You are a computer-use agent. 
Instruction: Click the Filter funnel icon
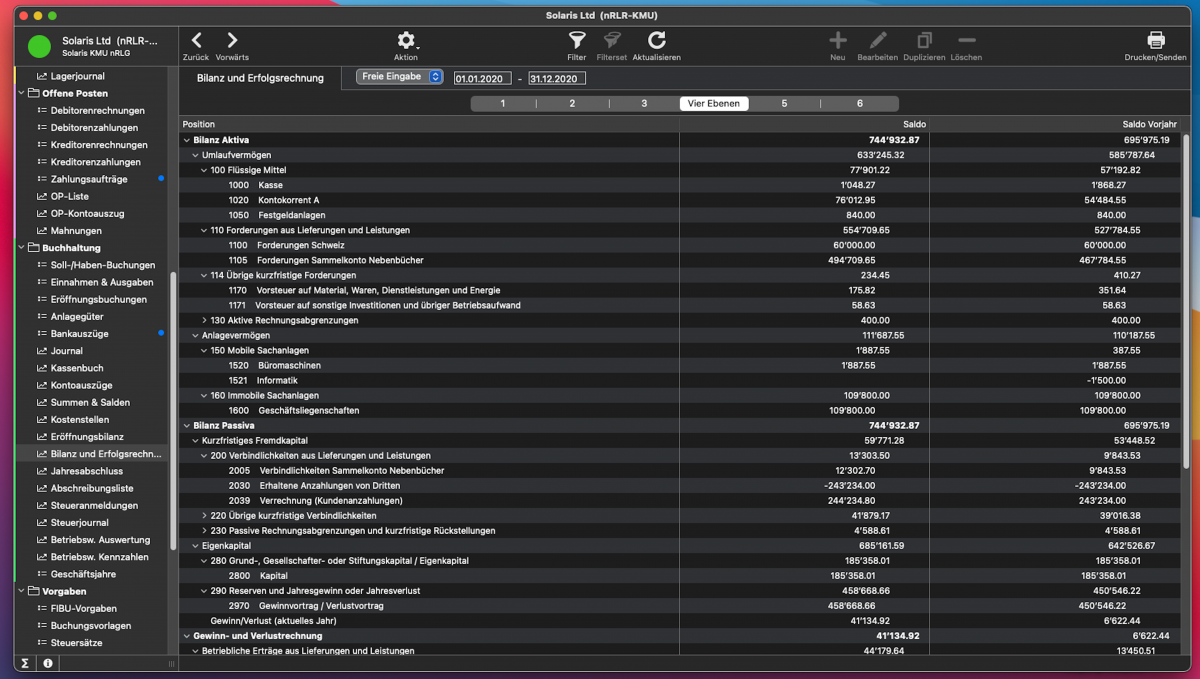click(x=577, y=40)
